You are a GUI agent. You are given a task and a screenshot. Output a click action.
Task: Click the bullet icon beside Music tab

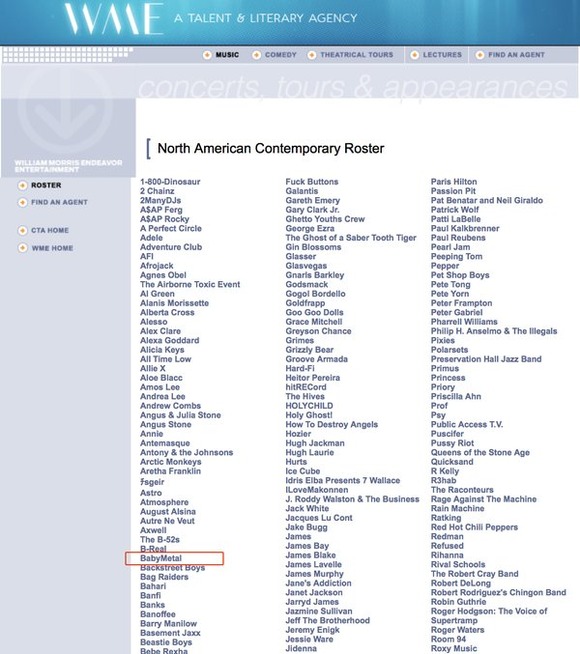pyautogui.click(x=207, y=55)
